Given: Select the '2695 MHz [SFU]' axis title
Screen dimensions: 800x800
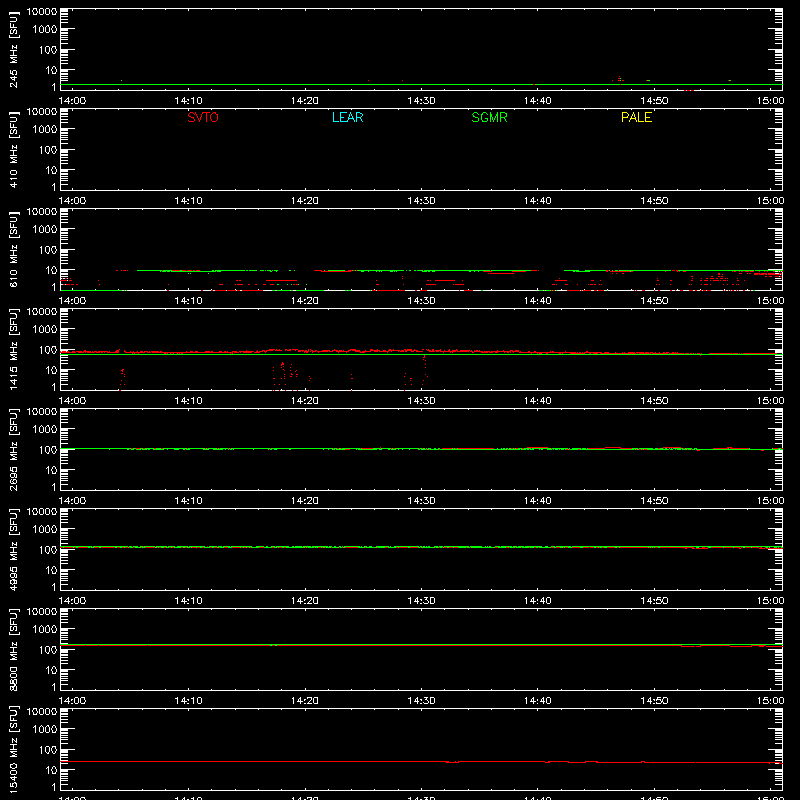Looking at the screenshot, I should click(13, 449).
